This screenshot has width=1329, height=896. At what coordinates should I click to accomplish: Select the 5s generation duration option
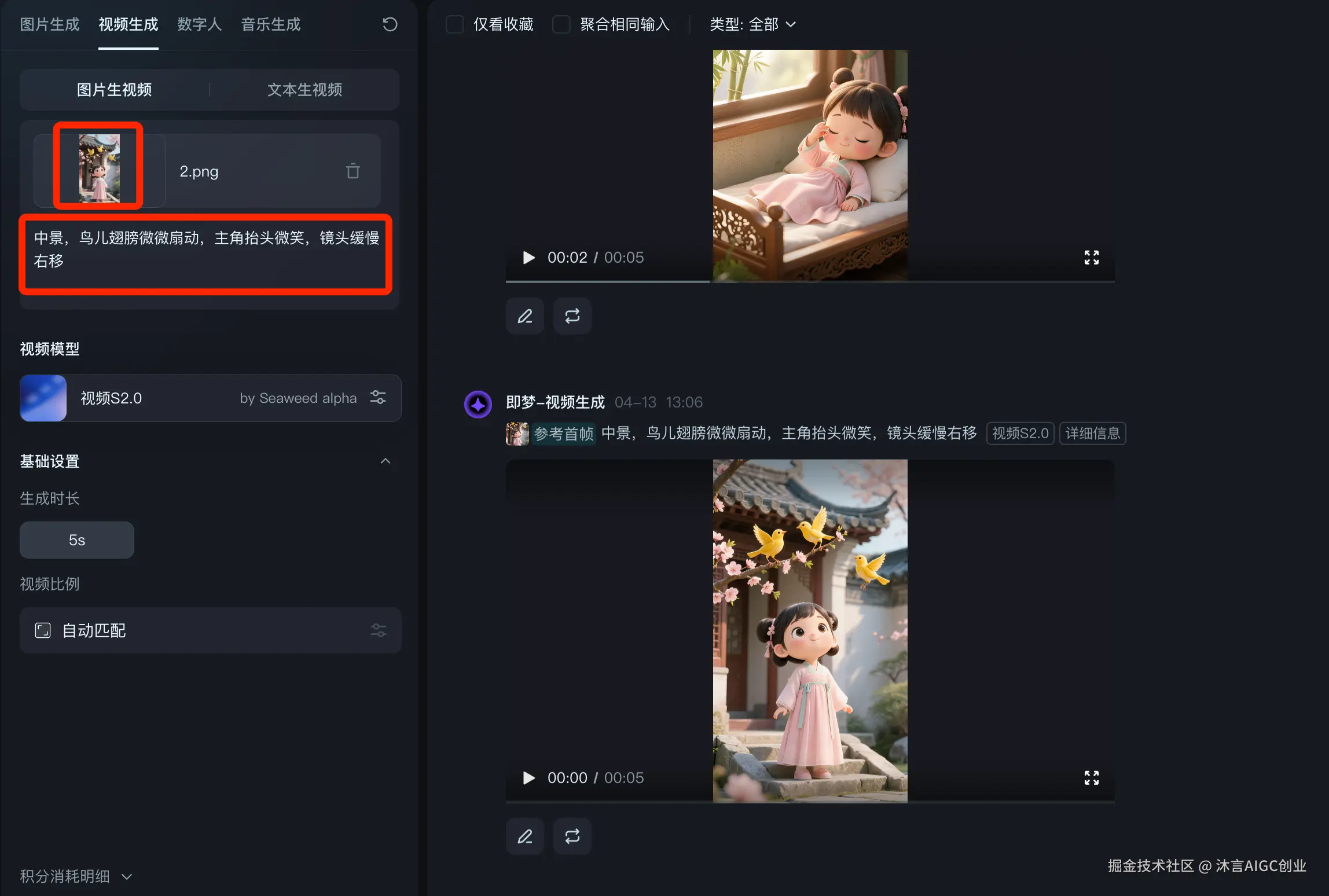click(77, 540)
